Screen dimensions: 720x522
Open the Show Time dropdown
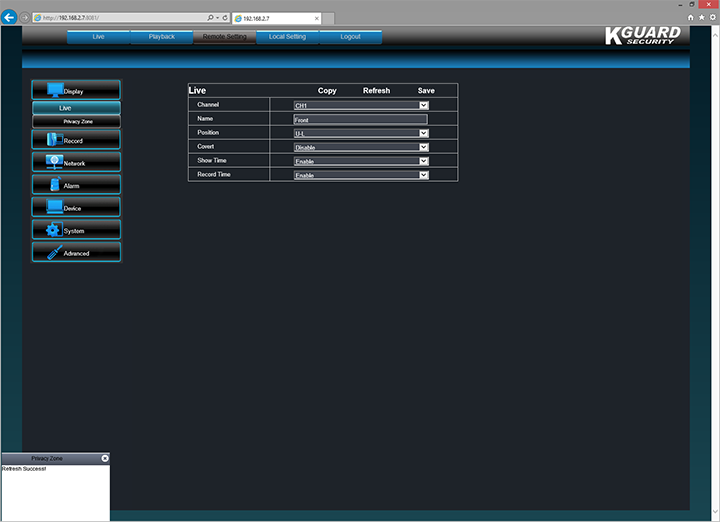(x=423, y=161)
